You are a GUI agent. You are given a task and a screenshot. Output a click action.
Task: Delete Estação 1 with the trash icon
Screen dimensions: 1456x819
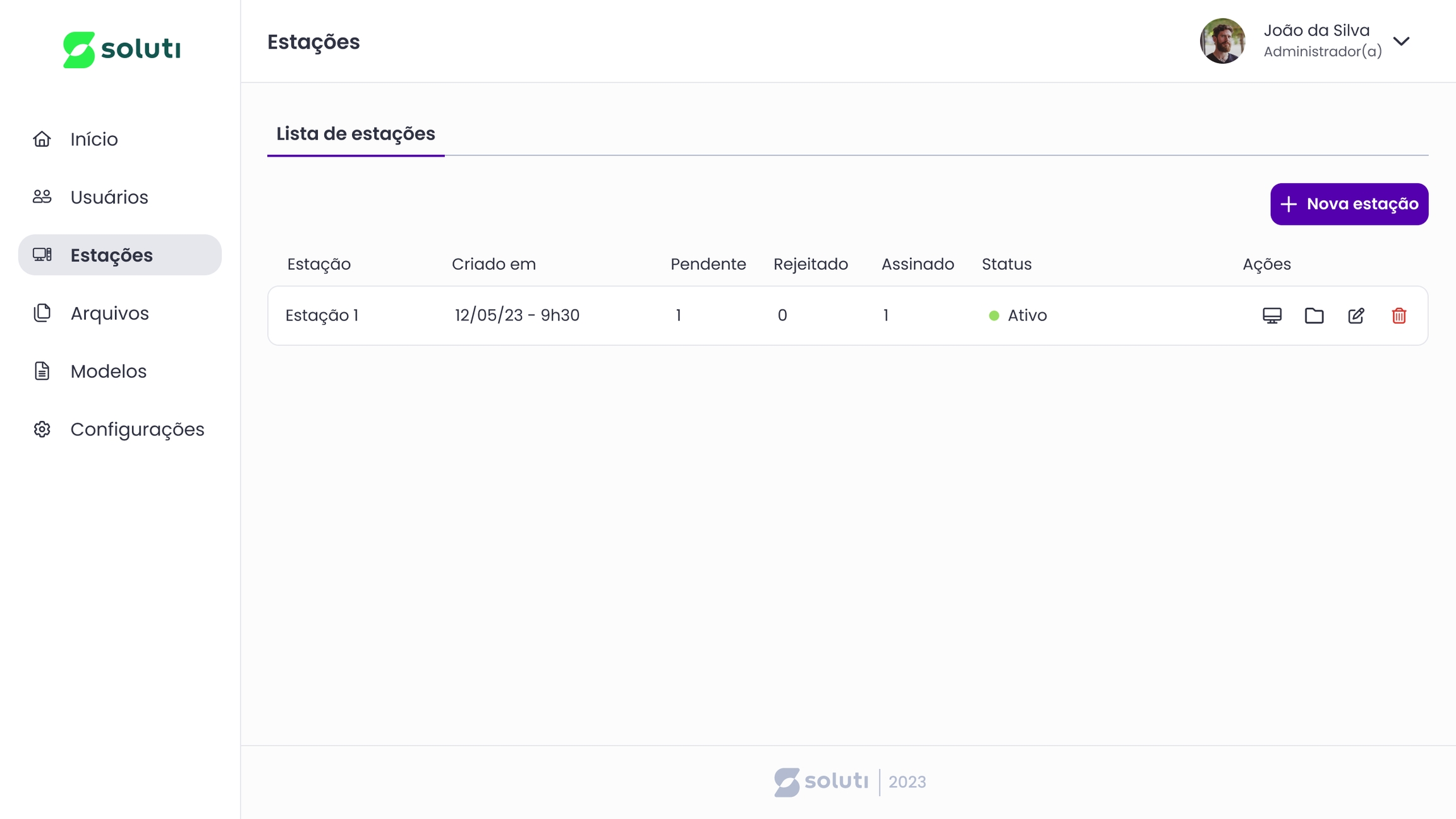point(1398,315)
